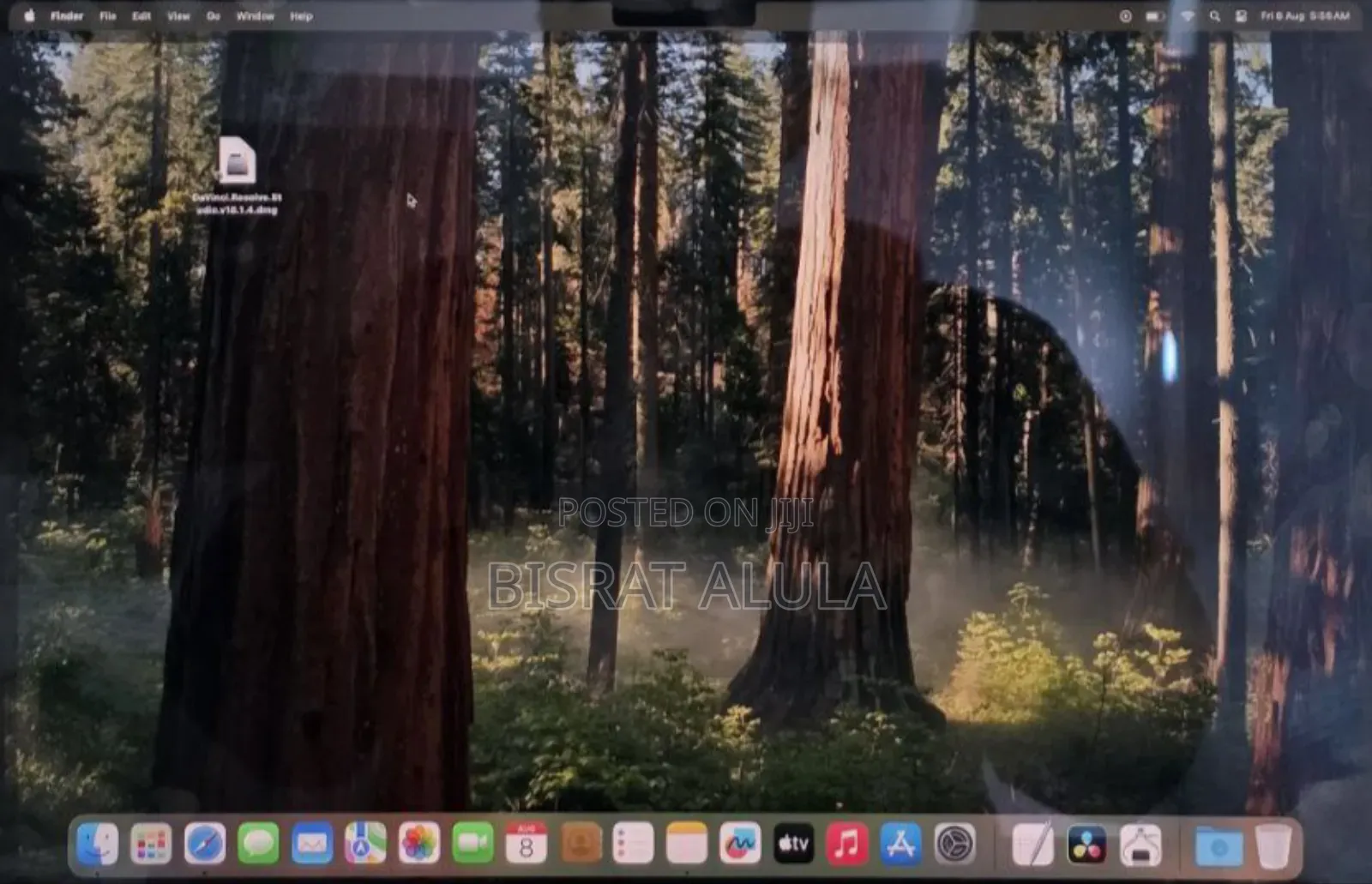The image size is (1372, 884).
Task: Check today's date in Calendar
Action: [x=523, y=845]
